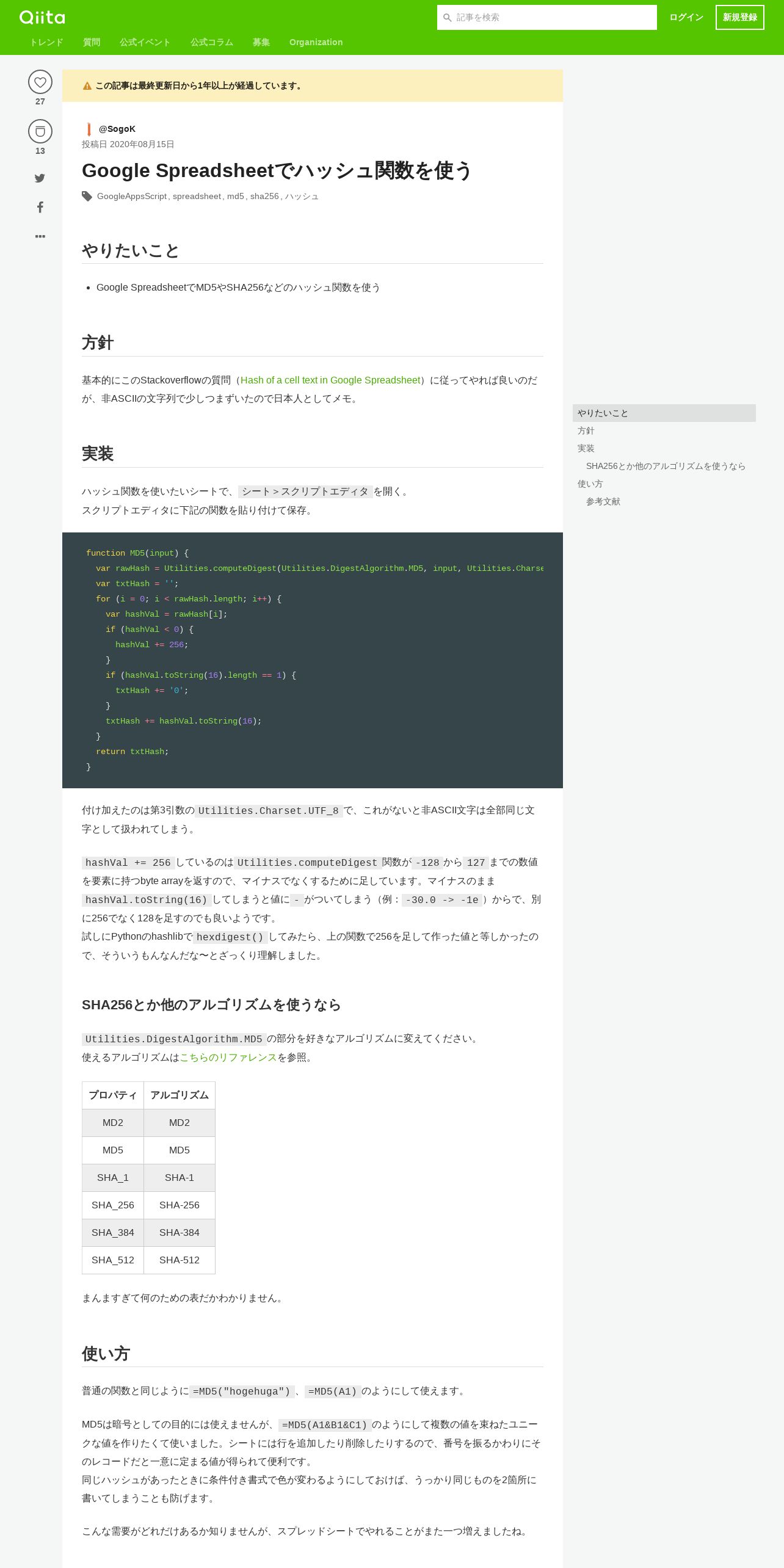Click the MD2 property table cell
Screen dimensions: 784x1568
(x=113, y=1122)
